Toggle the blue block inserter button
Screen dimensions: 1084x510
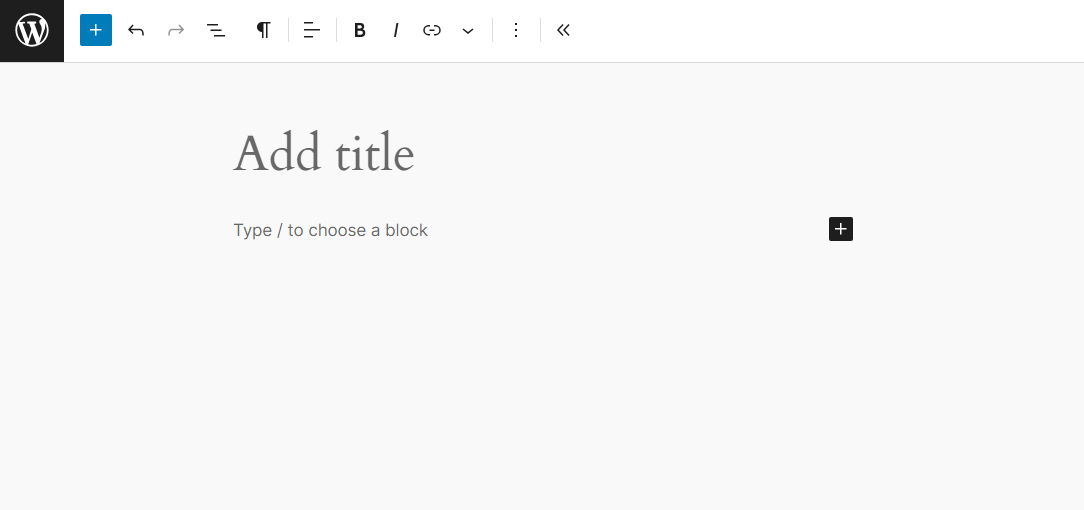point(96,30)
